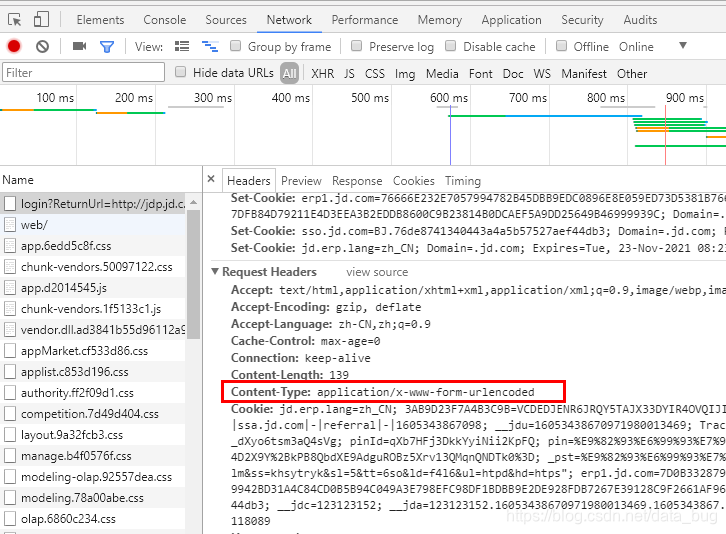This screenshot has width=726, height=534.
Task: Open the Audits panel
Action: 640,20
